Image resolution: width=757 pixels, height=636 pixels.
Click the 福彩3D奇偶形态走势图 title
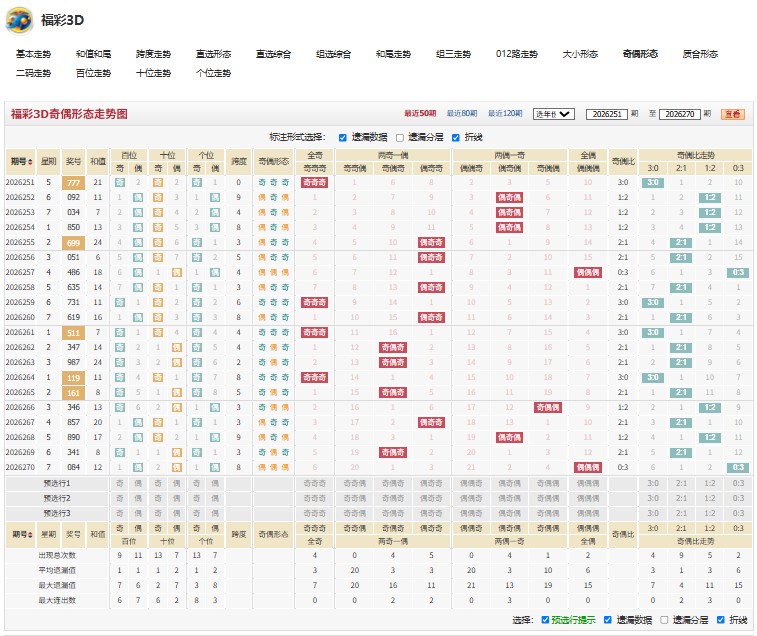click(x=69, y=114)
